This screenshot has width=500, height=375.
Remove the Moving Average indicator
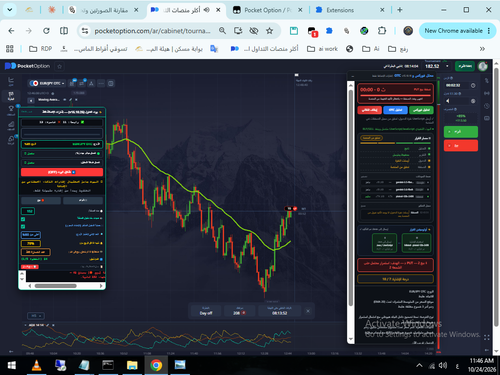pyautogui.click(x=76, y=100)
